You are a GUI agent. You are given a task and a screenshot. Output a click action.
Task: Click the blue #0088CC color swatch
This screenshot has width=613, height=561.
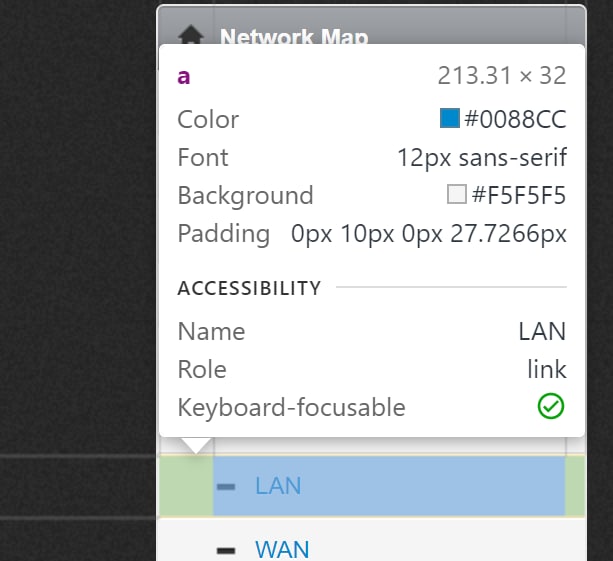(x=450, y=119)
